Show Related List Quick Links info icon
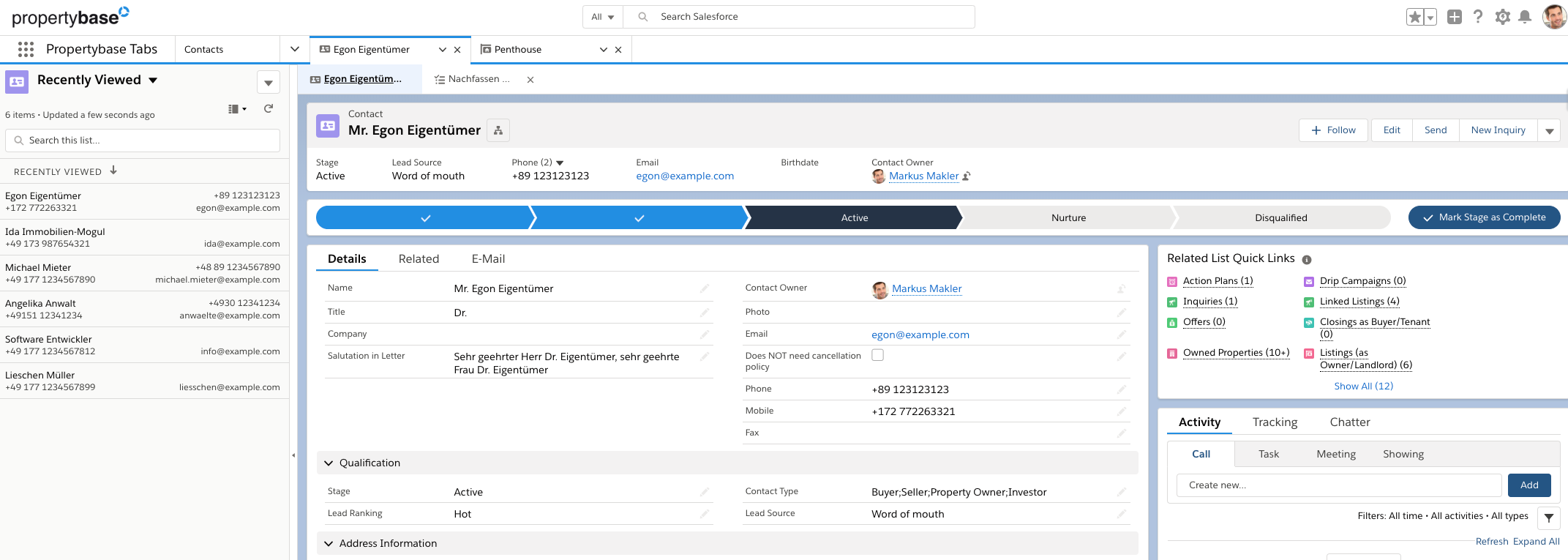 tap(1307, 260)
